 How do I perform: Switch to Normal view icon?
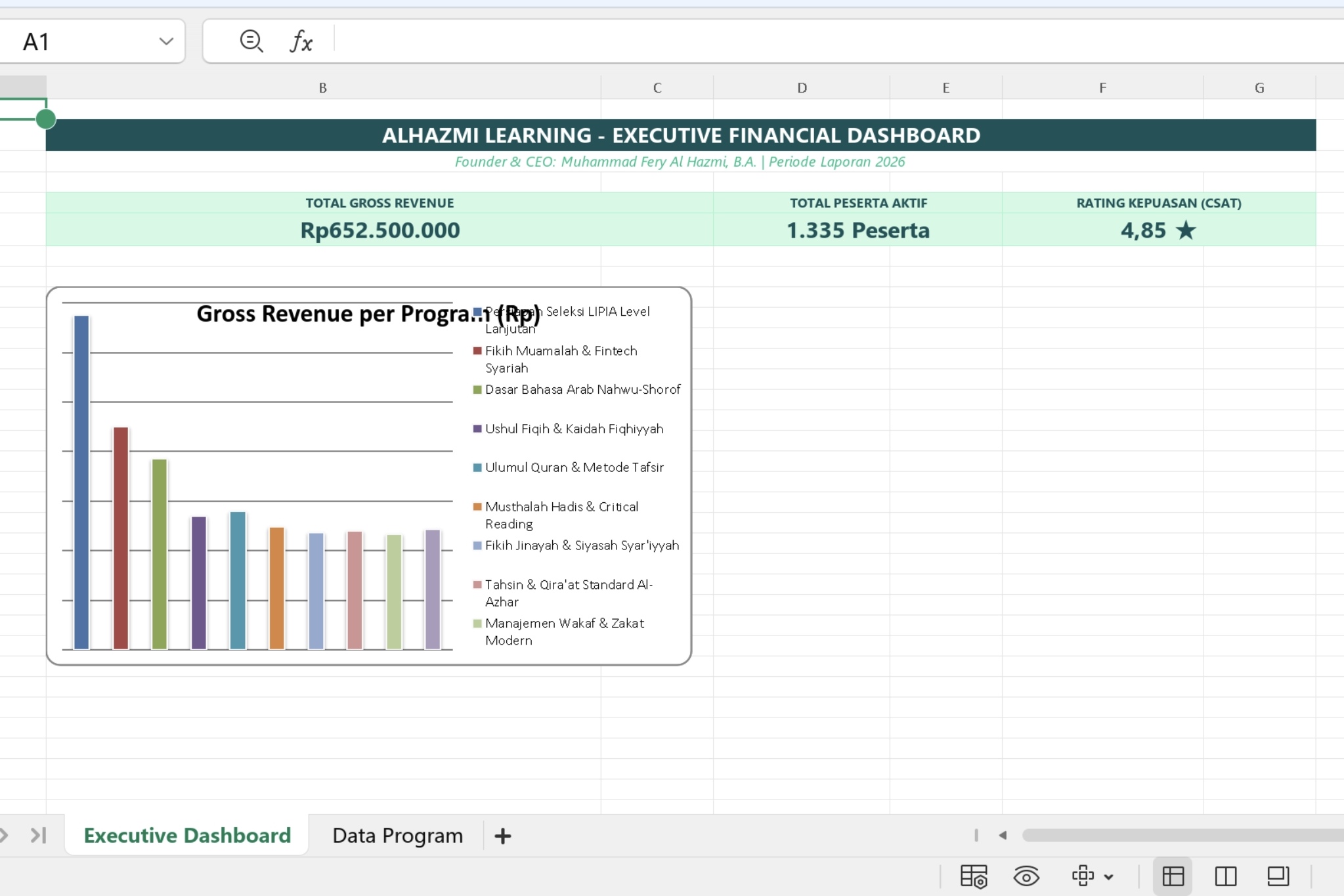pos(1173,876)
